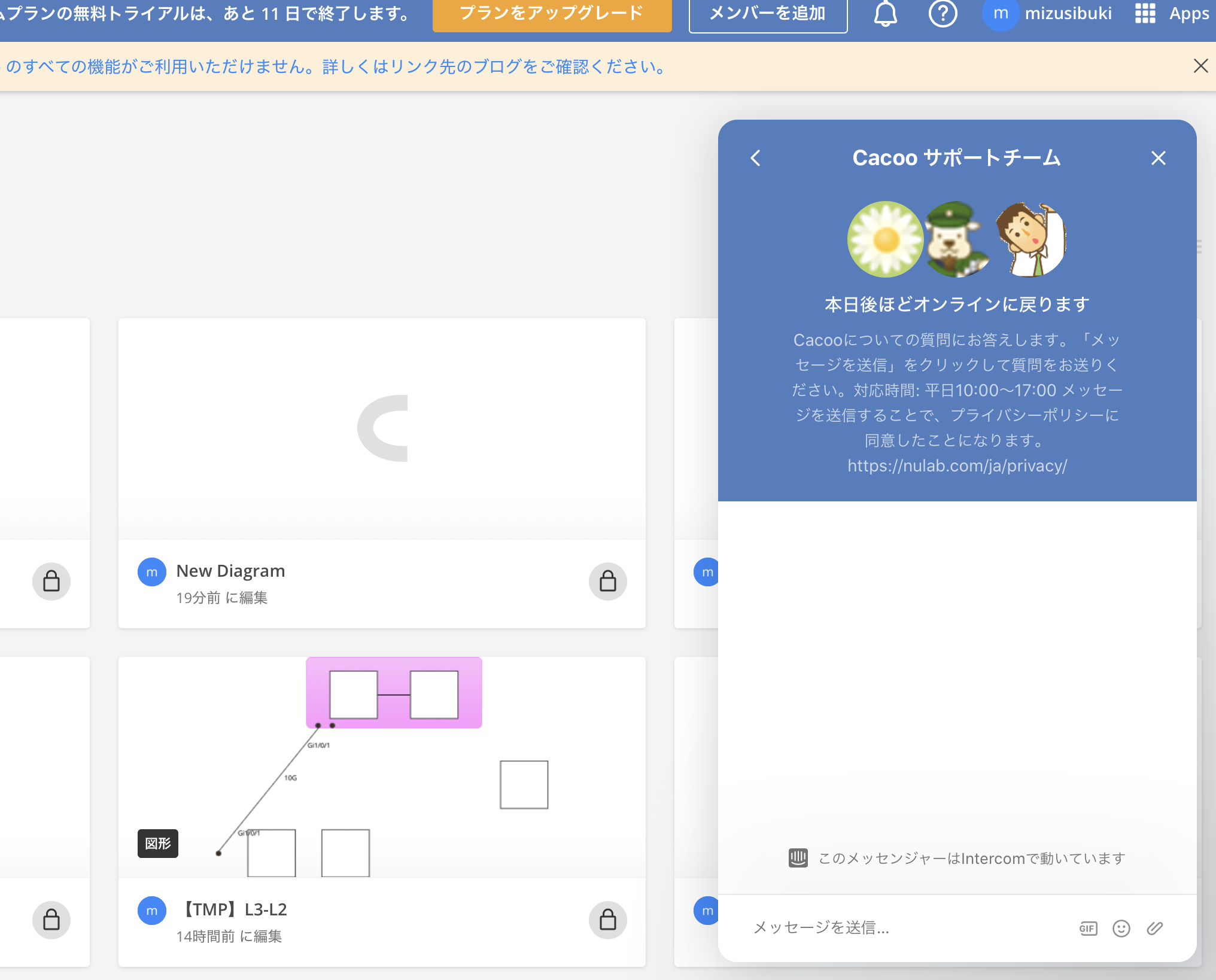
Task: Click the New Diagram title text
Action: [230, 571]
